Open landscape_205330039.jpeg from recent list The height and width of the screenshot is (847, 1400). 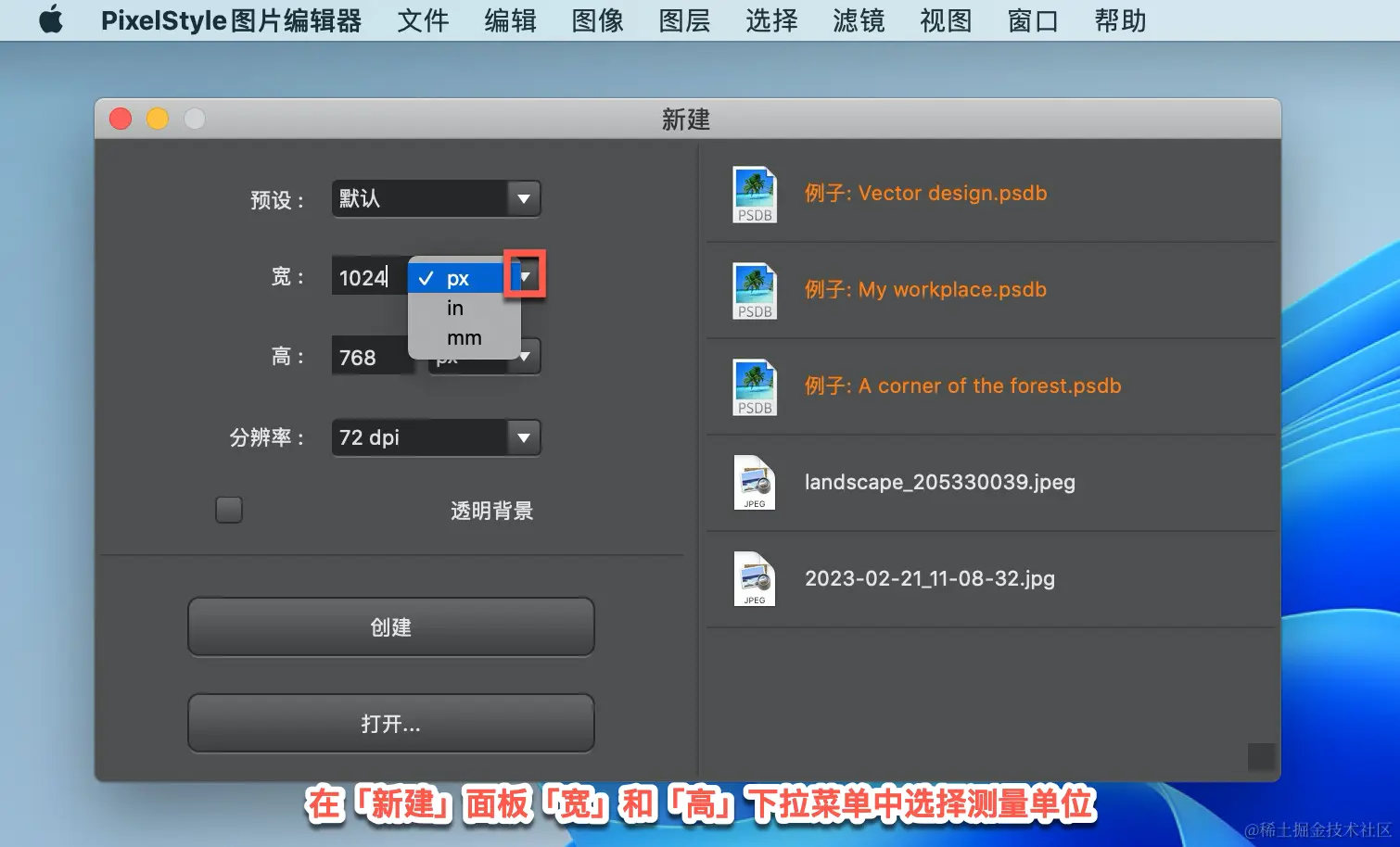point(940,482)
